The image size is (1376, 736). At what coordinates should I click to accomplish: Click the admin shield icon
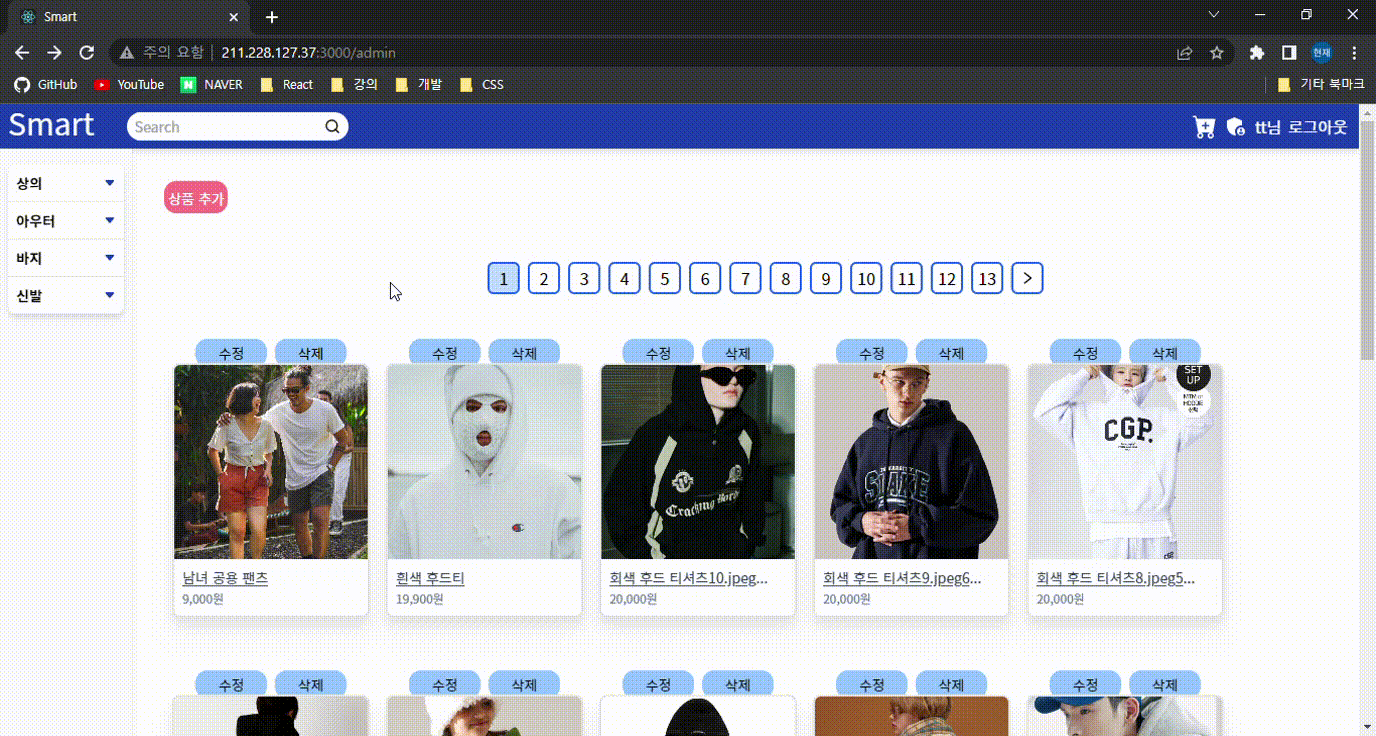click(1235, 127)
